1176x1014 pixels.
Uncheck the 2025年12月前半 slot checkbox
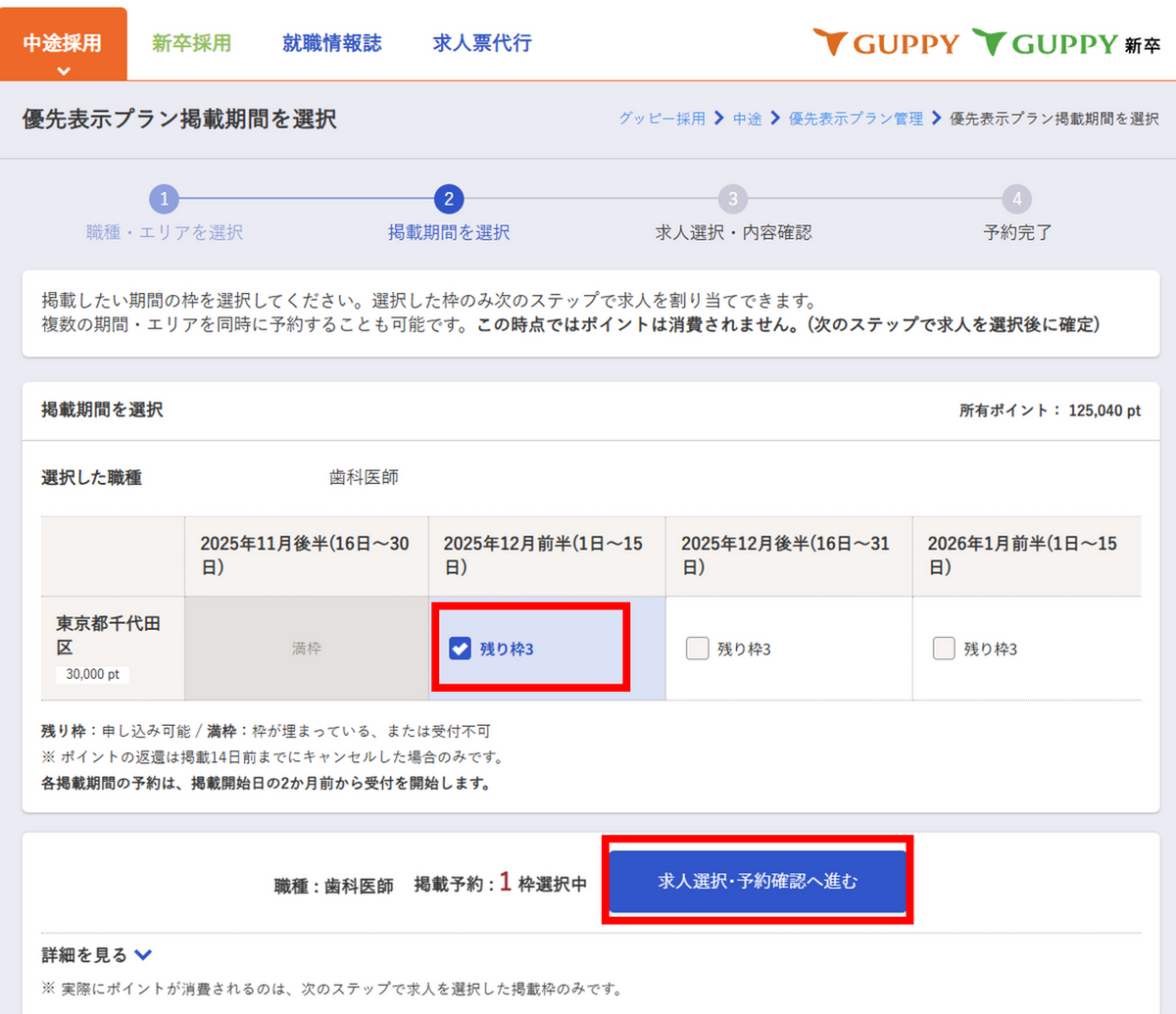460,649
